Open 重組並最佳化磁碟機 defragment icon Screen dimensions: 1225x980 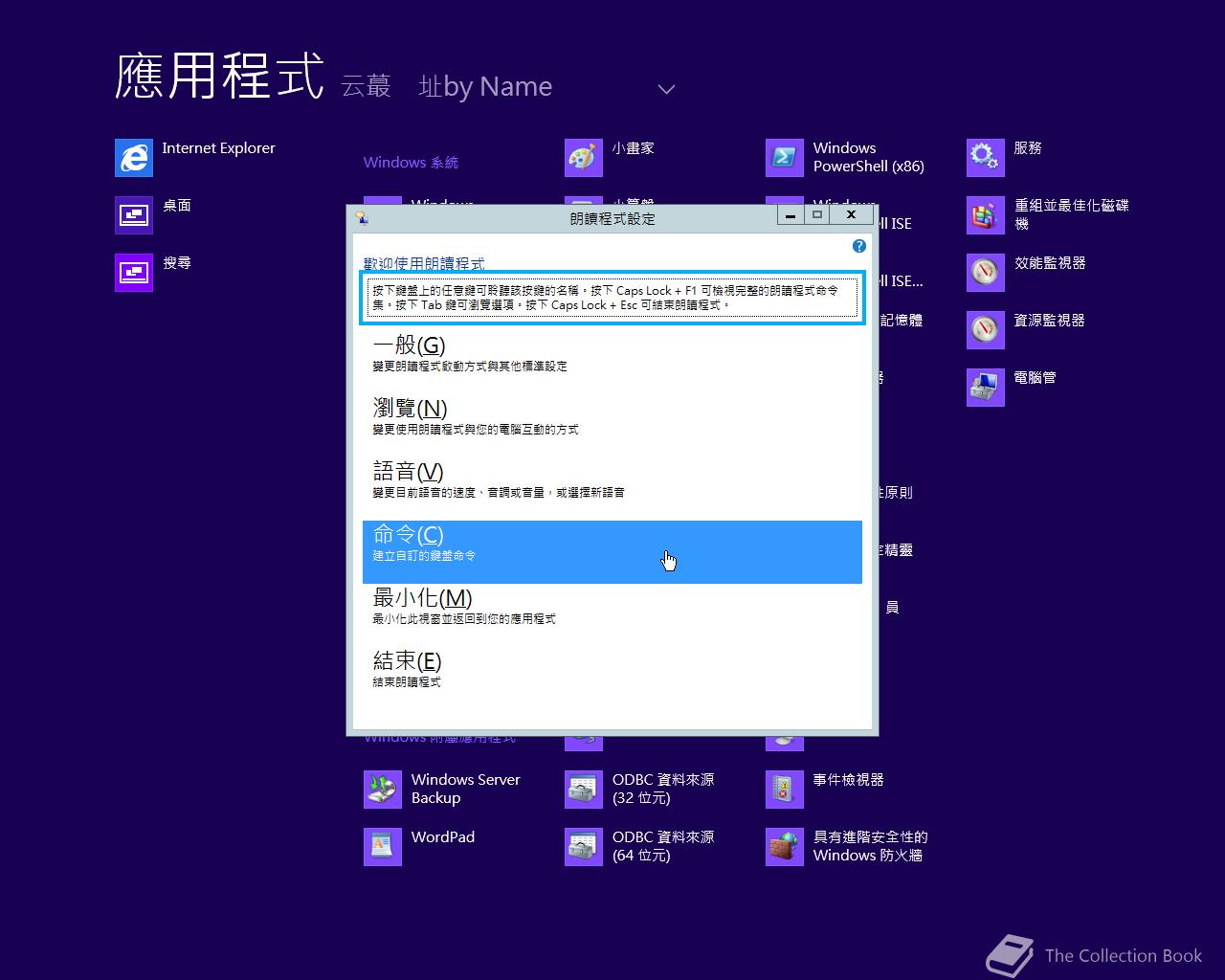[x=986, y=215]
